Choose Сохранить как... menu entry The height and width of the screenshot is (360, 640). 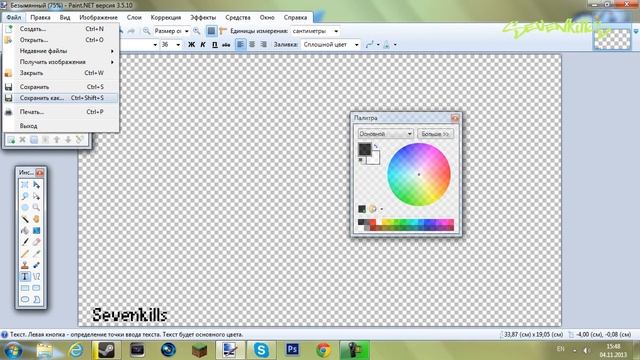(60, 98)
